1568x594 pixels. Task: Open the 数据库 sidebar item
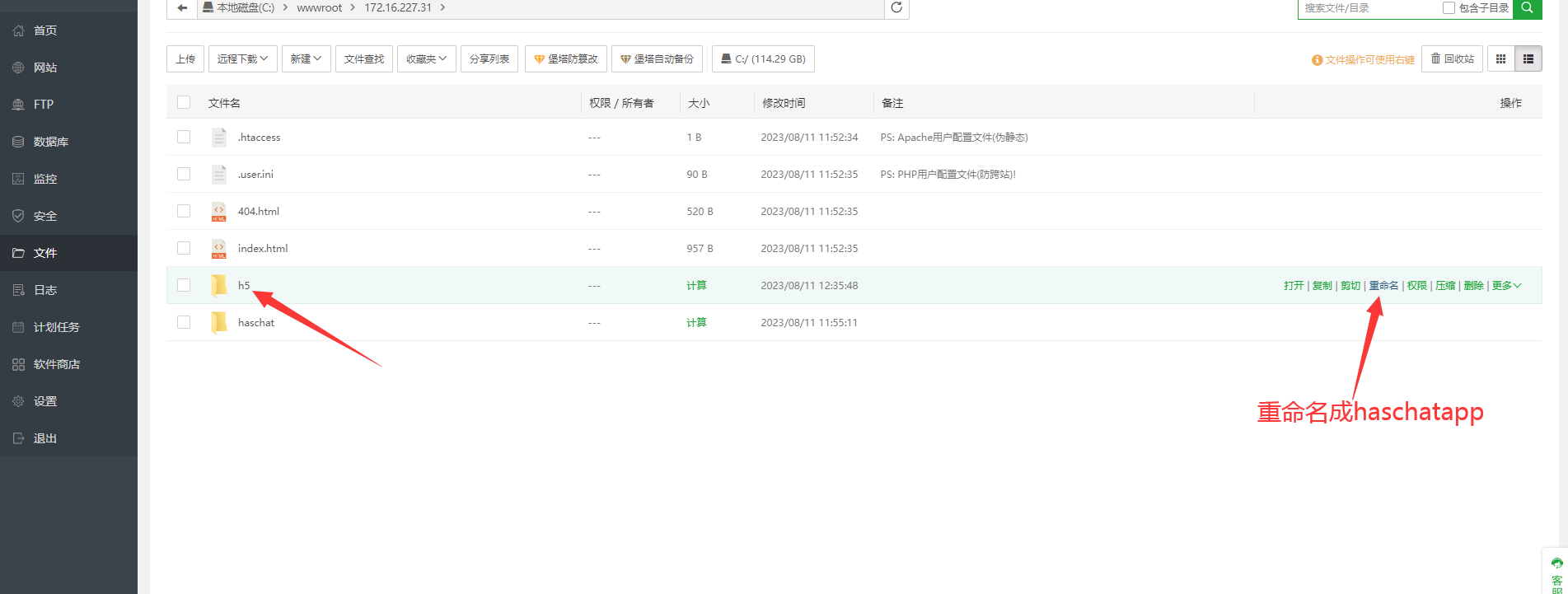pos(68,142)
